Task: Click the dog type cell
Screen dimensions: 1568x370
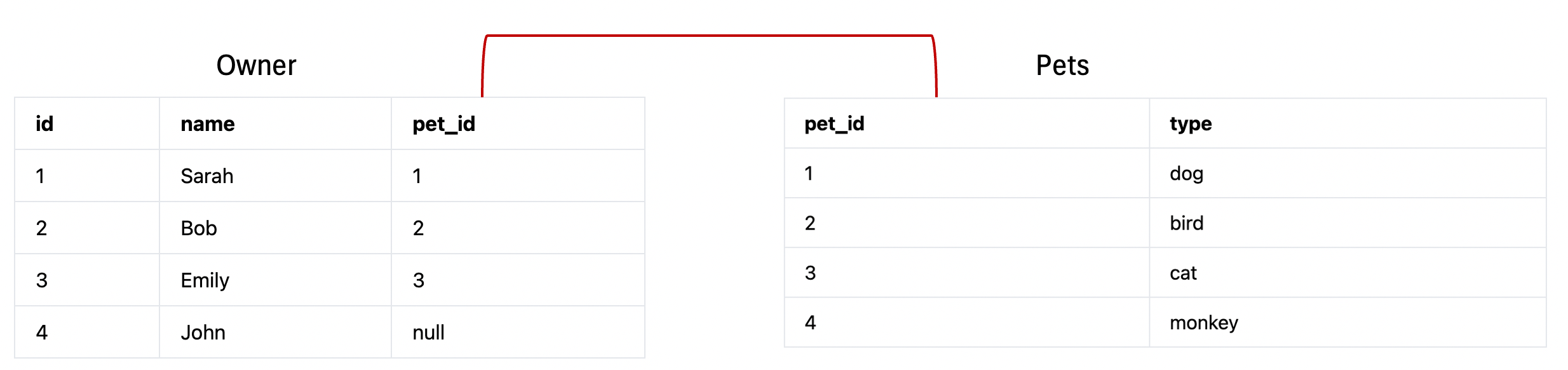Action: [1348, 174]
